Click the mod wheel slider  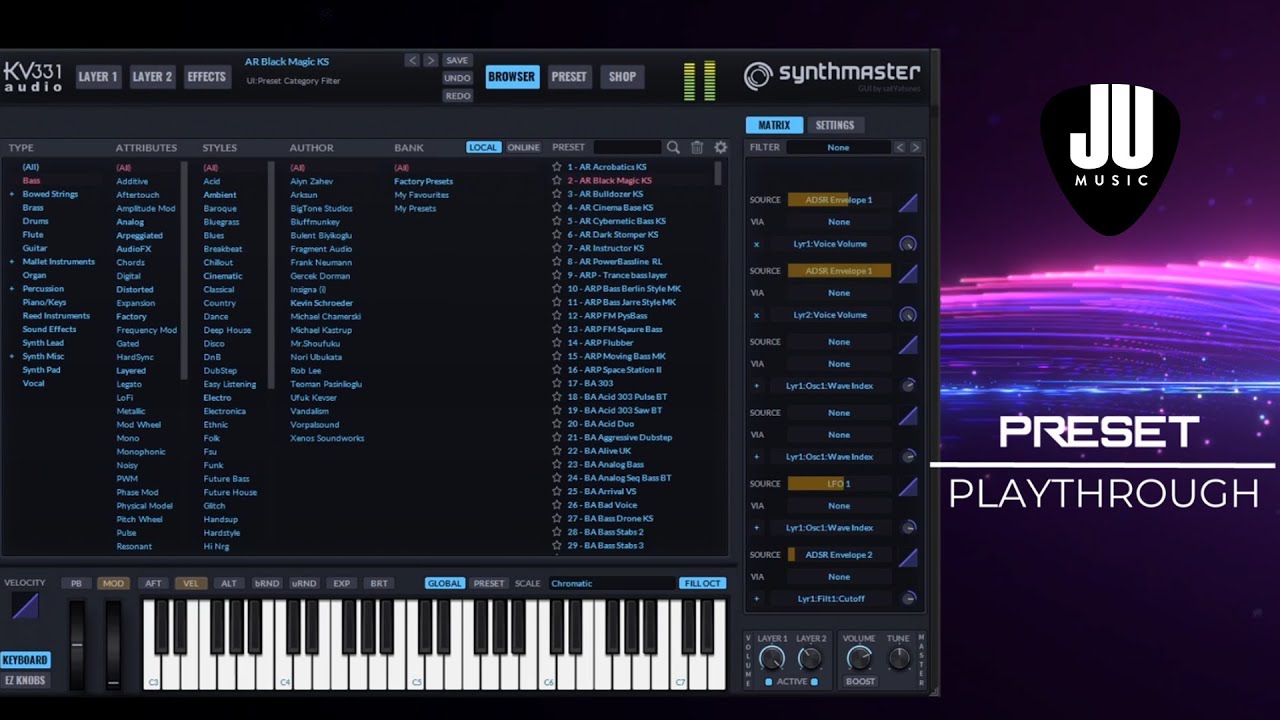[x=113, y=645]
